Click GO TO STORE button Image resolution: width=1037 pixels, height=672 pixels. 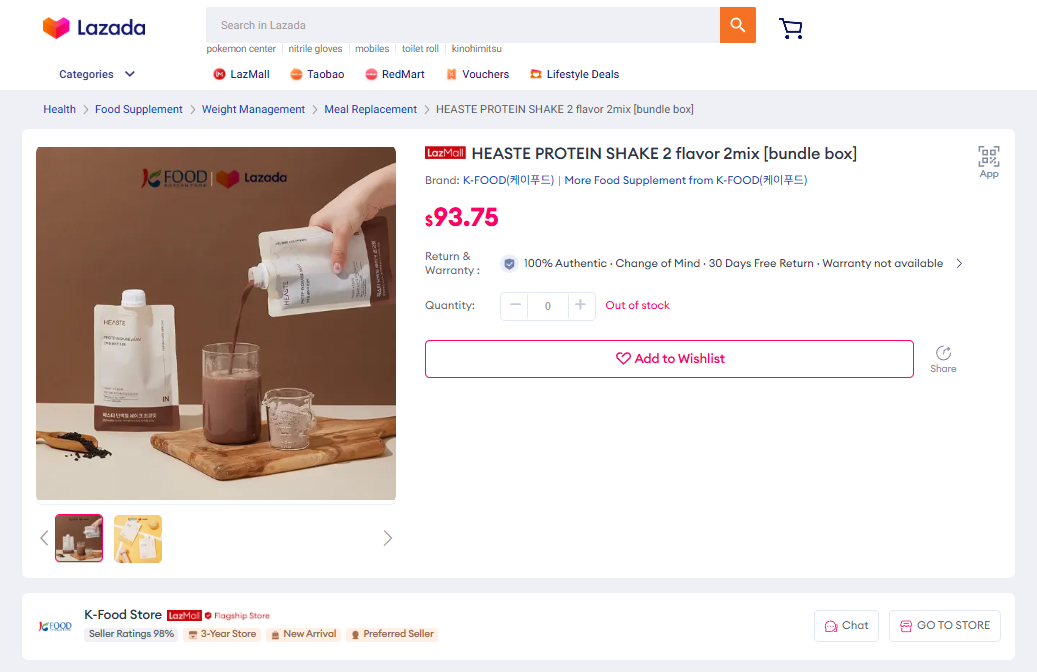(945, 626)
